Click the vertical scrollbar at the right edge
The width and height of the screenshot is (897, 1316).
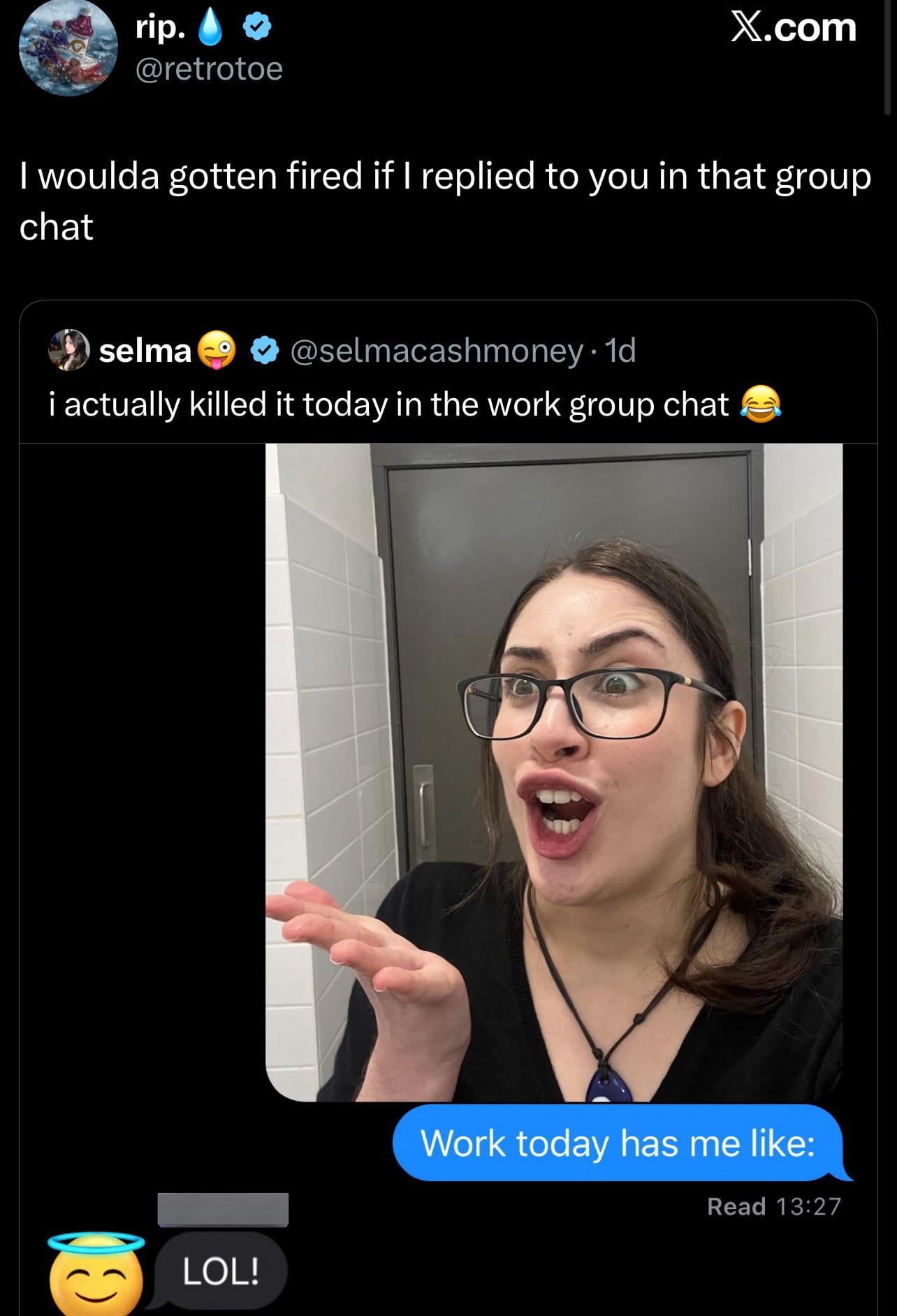click(x=887, y=57)
